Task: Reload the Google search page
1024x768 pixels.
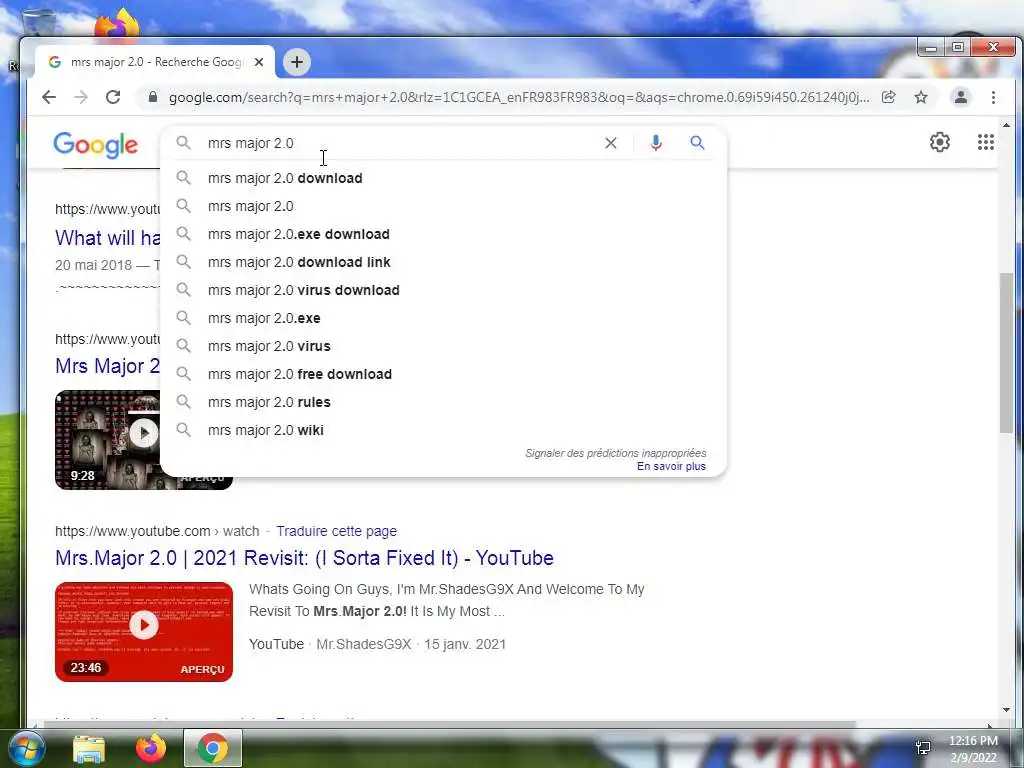Action: [113, 97]
